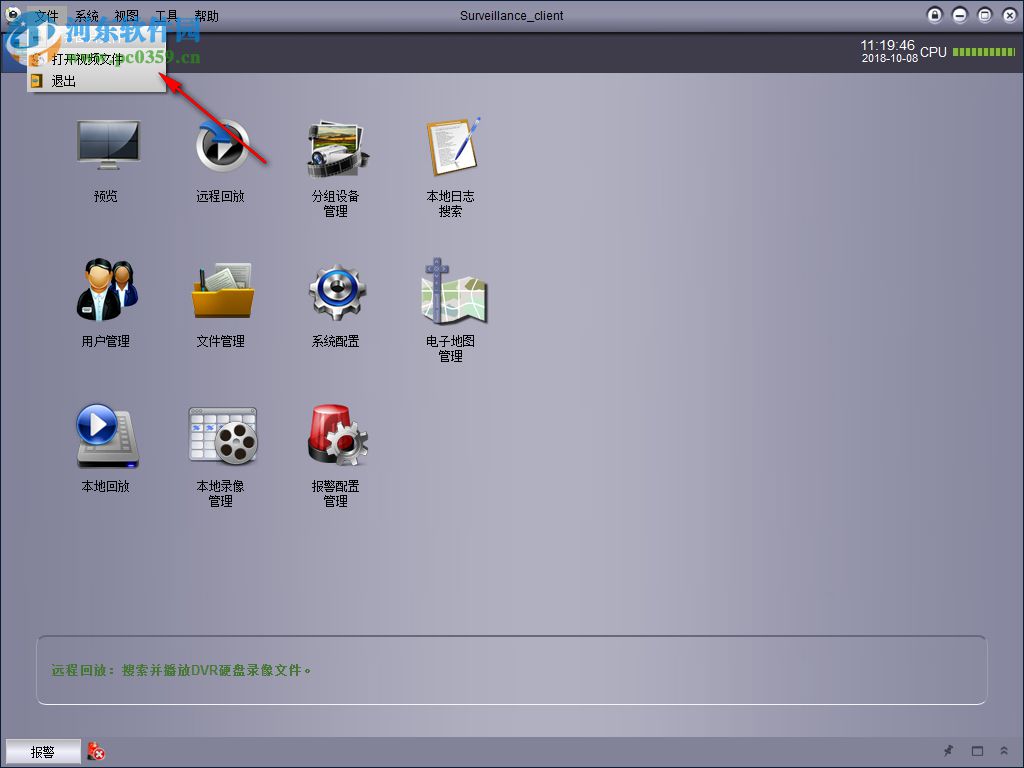
Task: Click the window layout icon in bottom bar
Action: coord(977,751)
